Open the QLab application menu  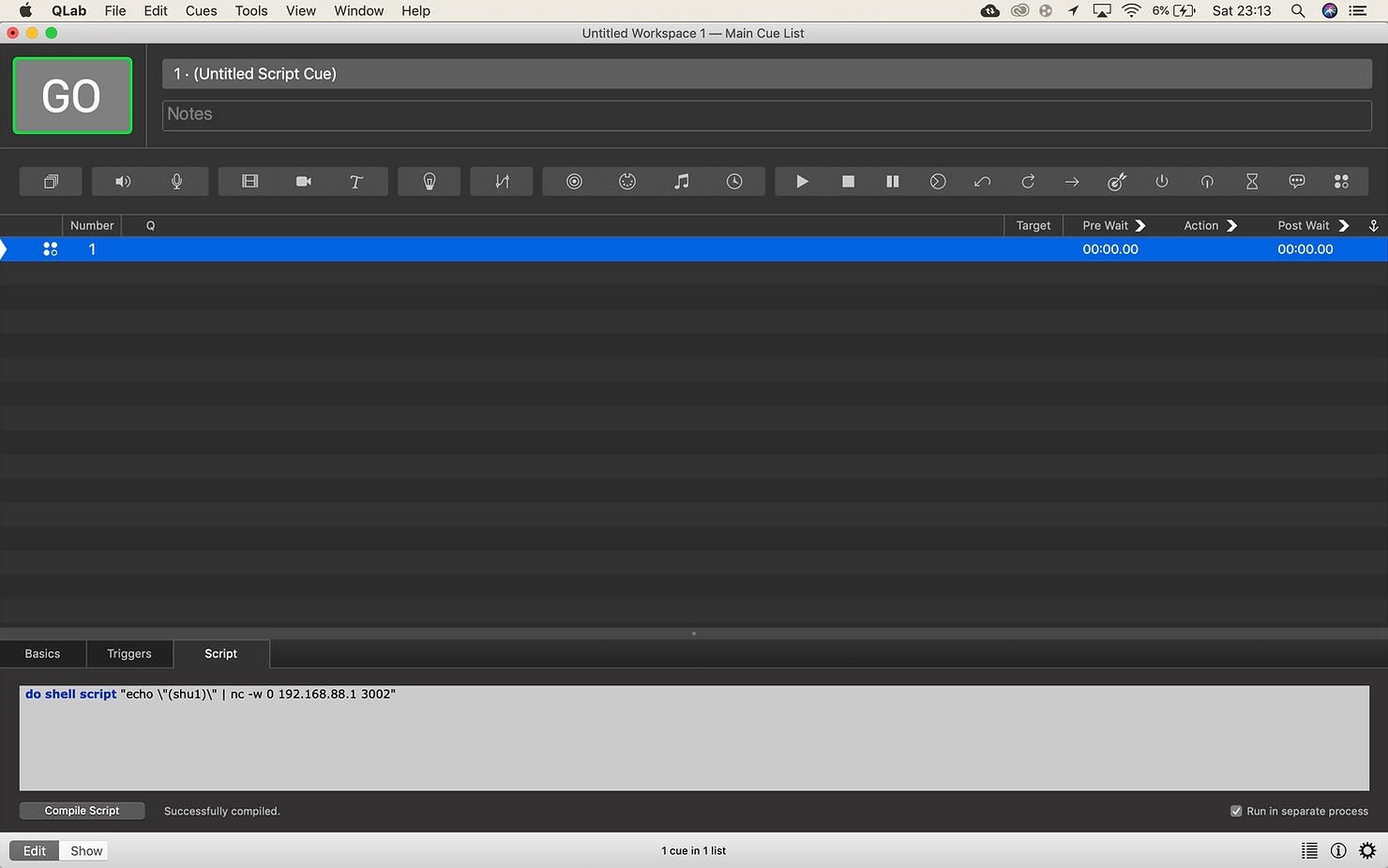tap(68, 11)
